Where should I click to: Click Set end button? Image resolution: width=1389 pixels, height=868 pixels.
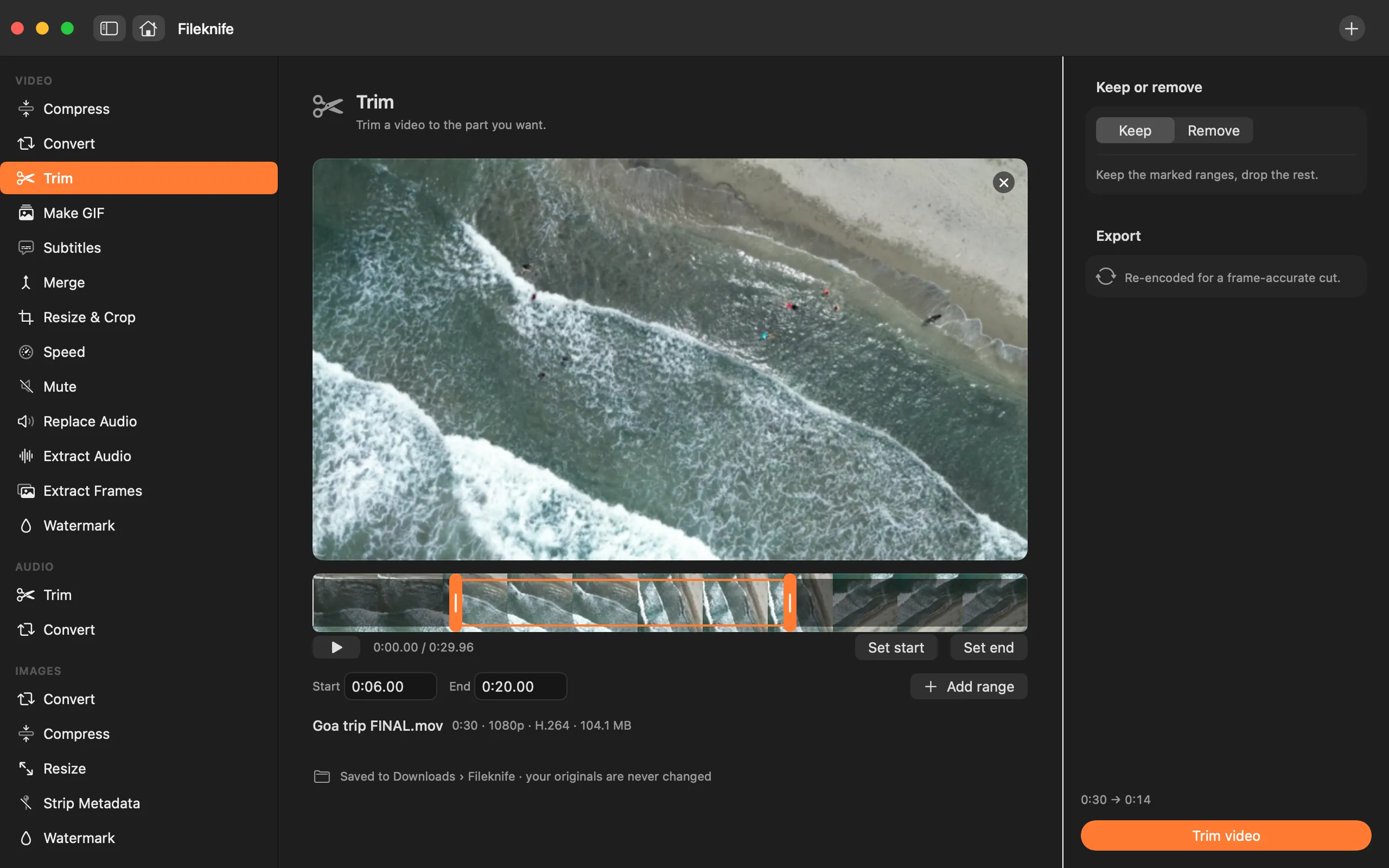tap(989, 648)
